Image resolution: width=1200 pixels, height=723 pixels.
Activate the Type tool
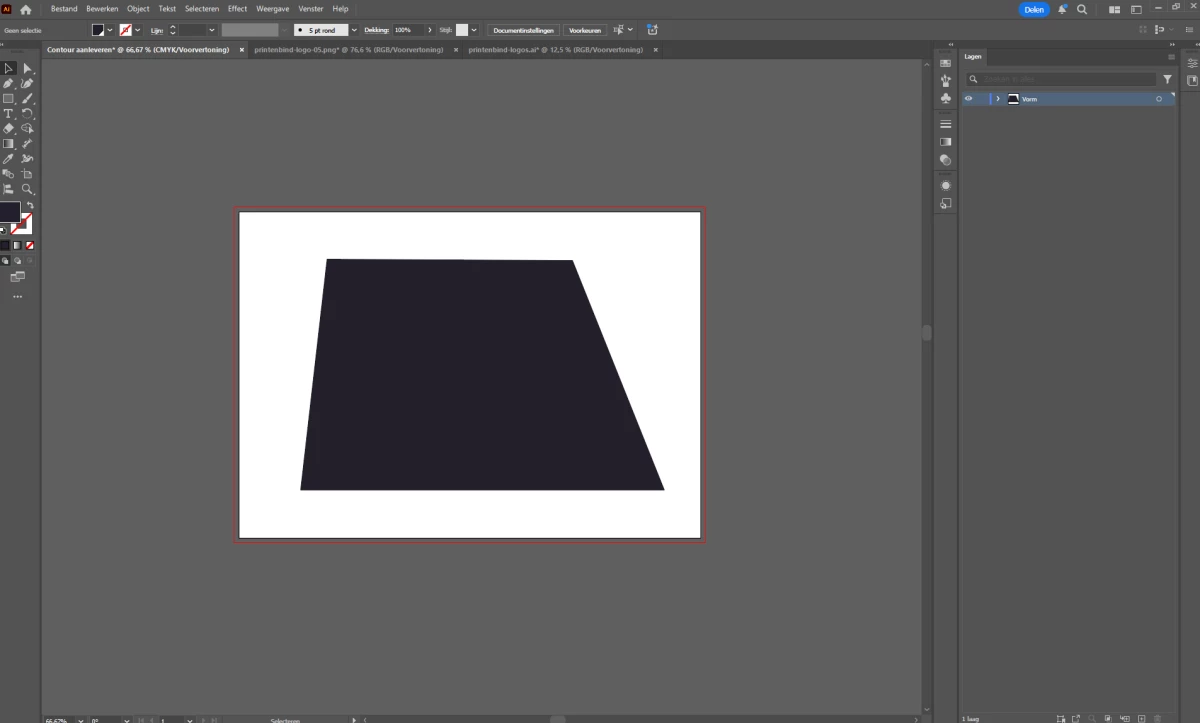pos(8,114)
